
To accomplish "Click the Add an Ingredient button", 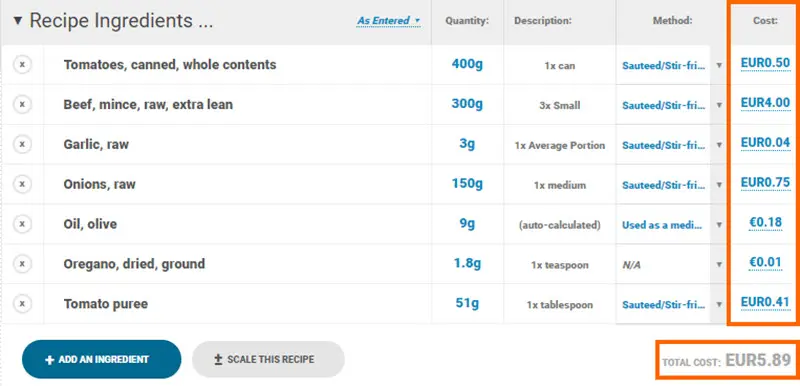I will click(x=102, y=359).
